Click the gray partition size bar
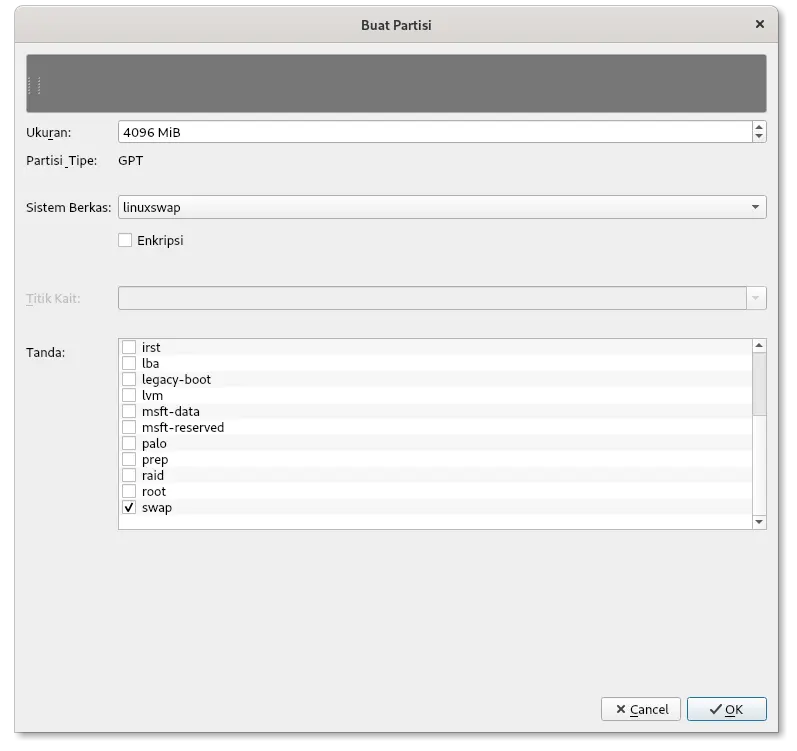The image size is (797, 751). click(x=396, y=83)
